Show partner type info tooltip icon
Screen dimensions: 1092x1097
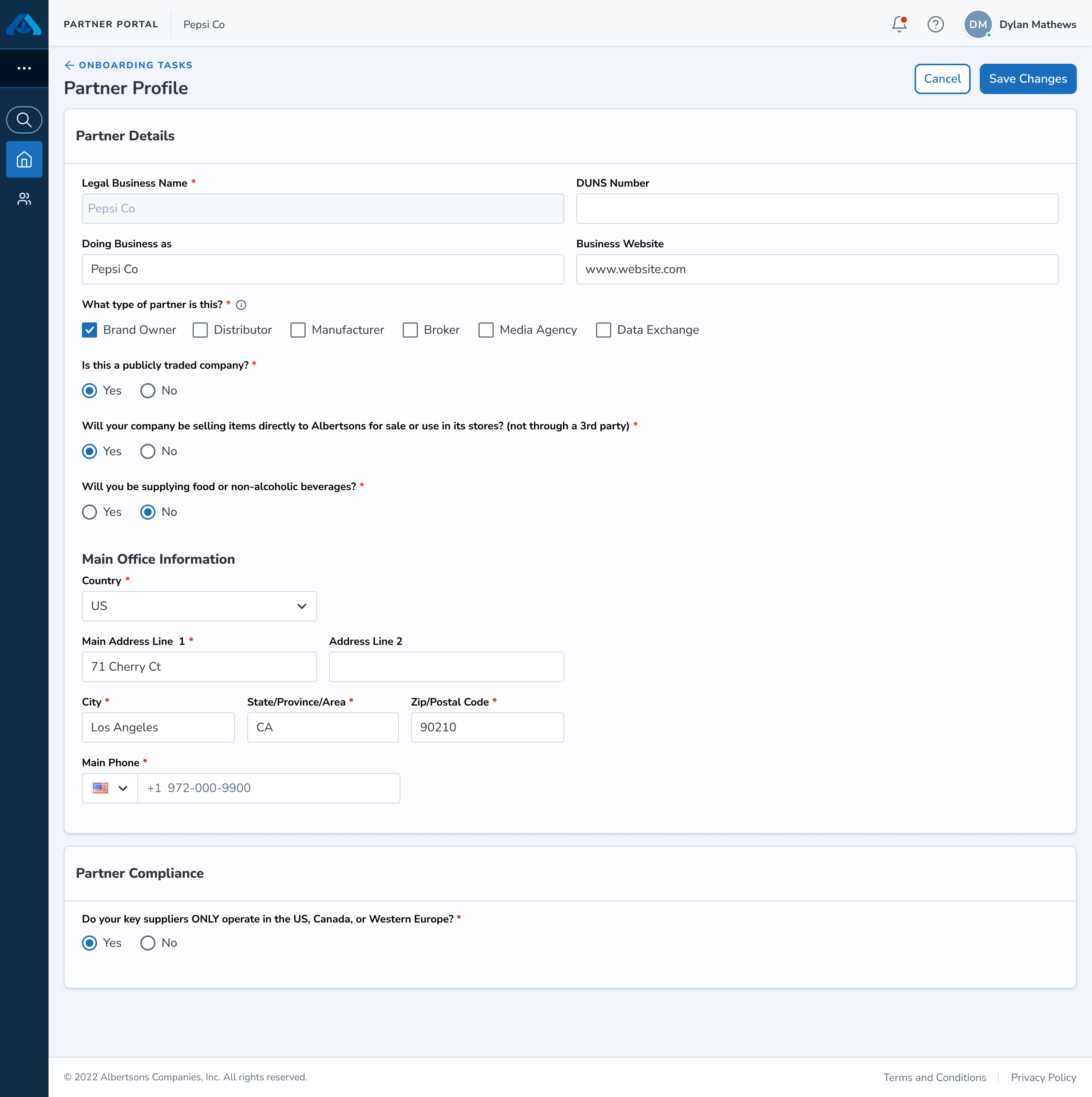point(241,305)
